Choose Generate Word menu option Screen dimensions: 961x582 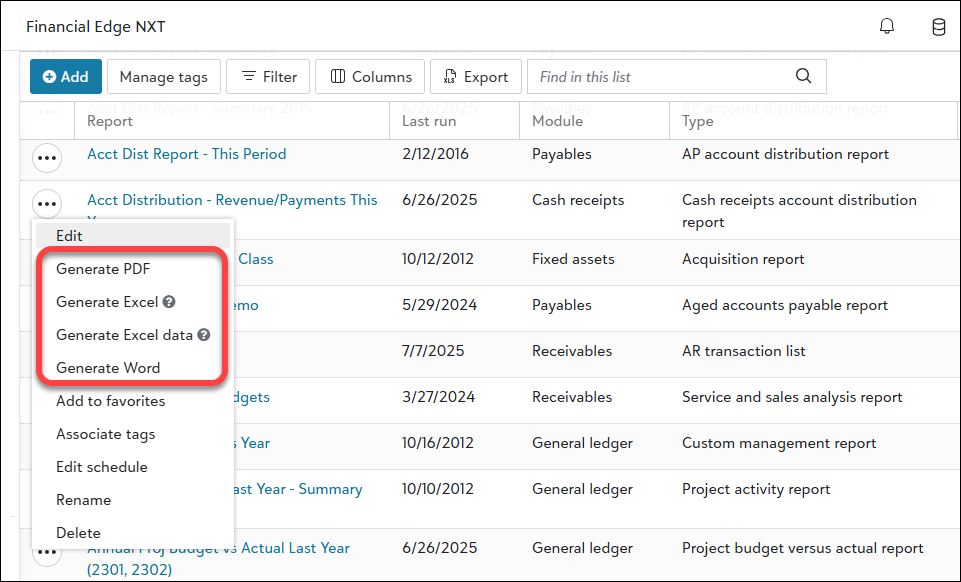pyautogui.click(x=108, y=368)
